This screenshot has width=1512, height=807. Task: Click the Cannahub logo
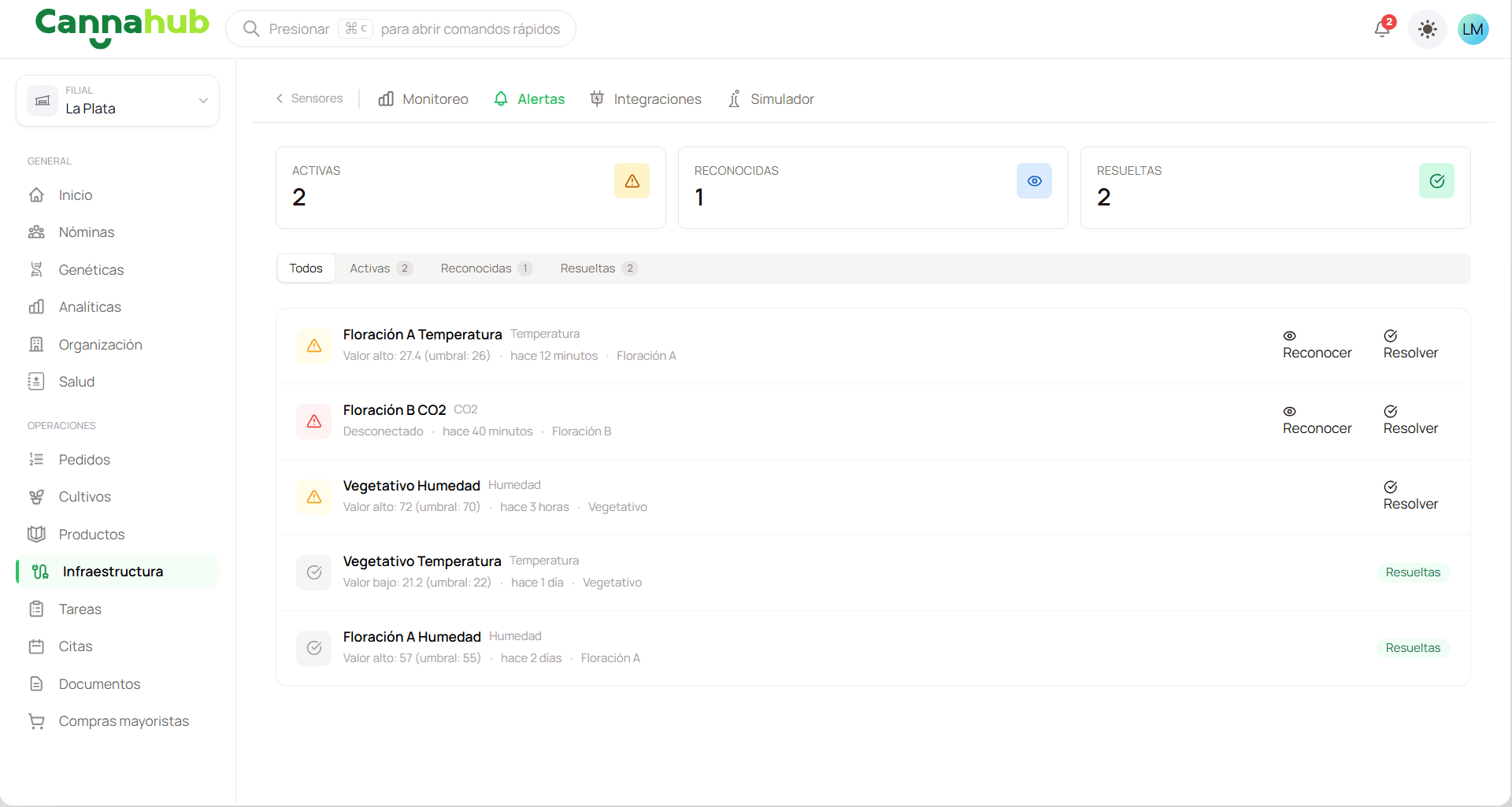coord(122,27)
